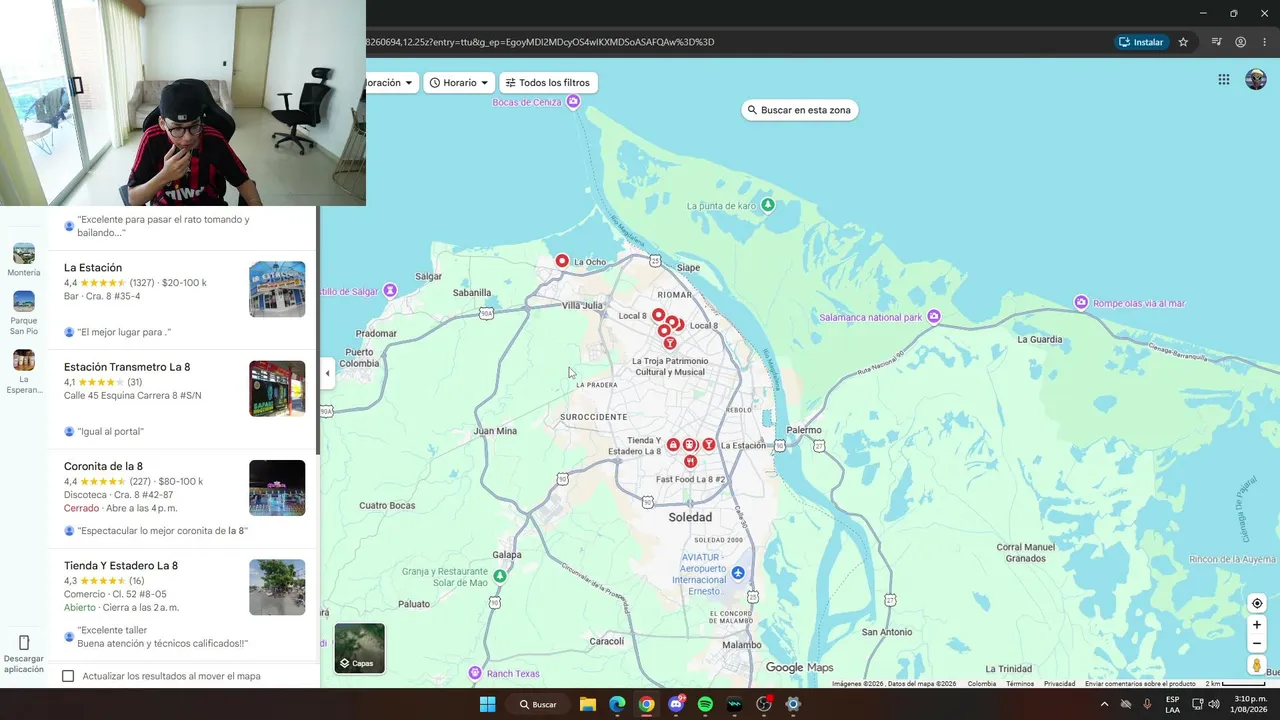The width and height of the screenshot is (1280, 720).
Task: Open the Coronita de la 8 result
Action: [x=184, y=499]
